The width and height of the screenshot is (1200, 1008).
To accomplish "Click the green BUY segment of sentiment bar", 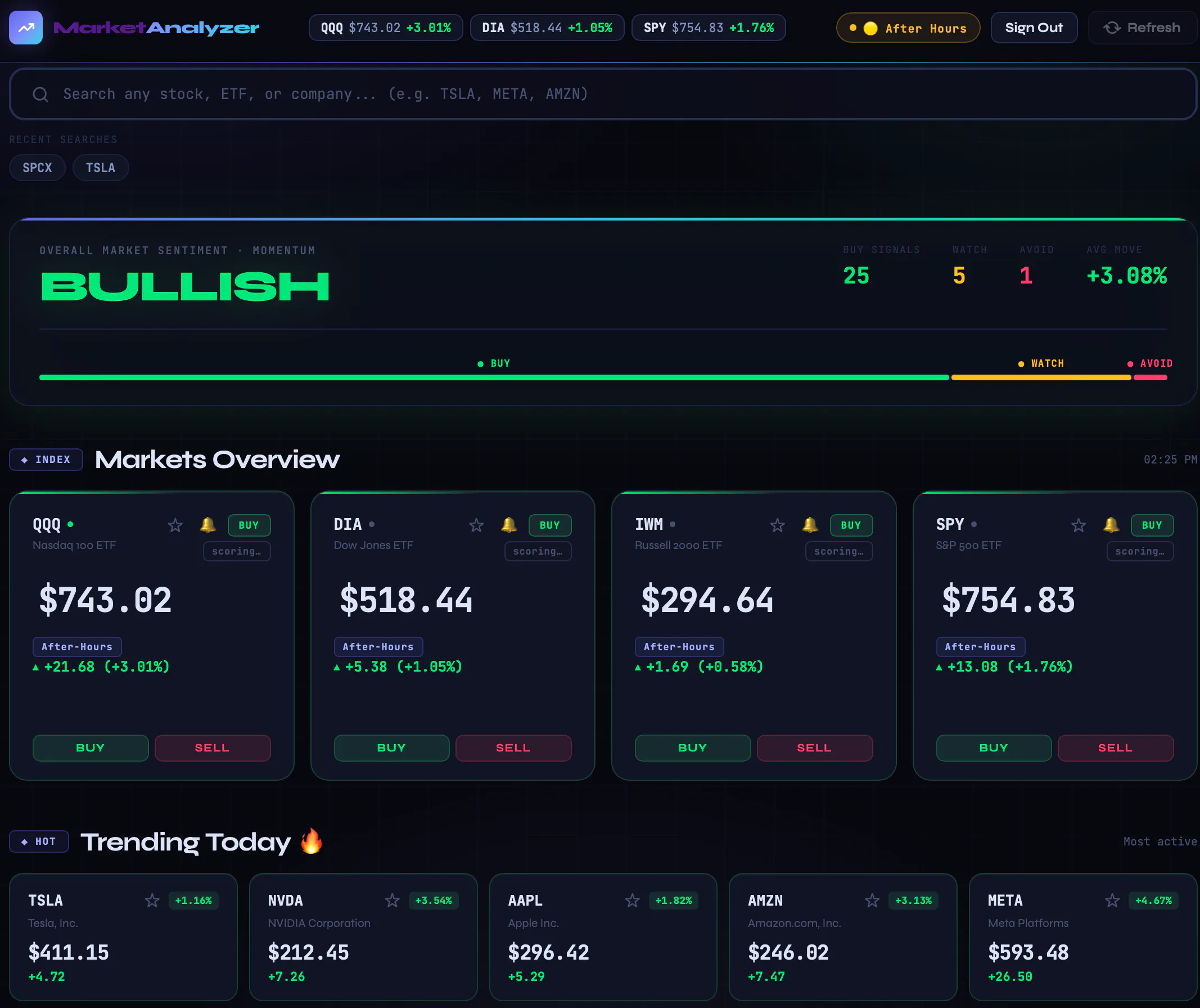I will point(494,377).
